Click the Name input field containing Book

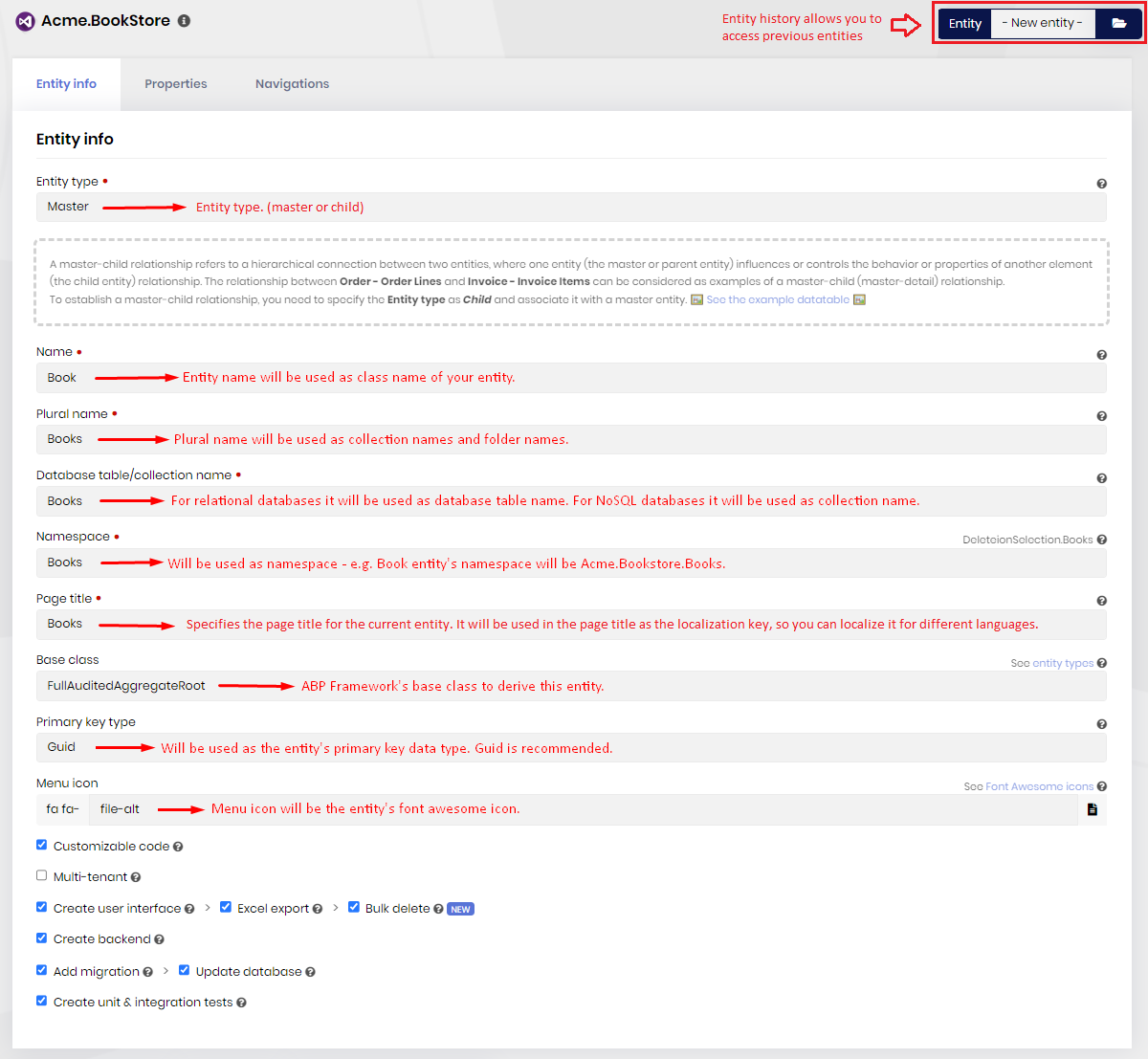[x=571, y=378]
